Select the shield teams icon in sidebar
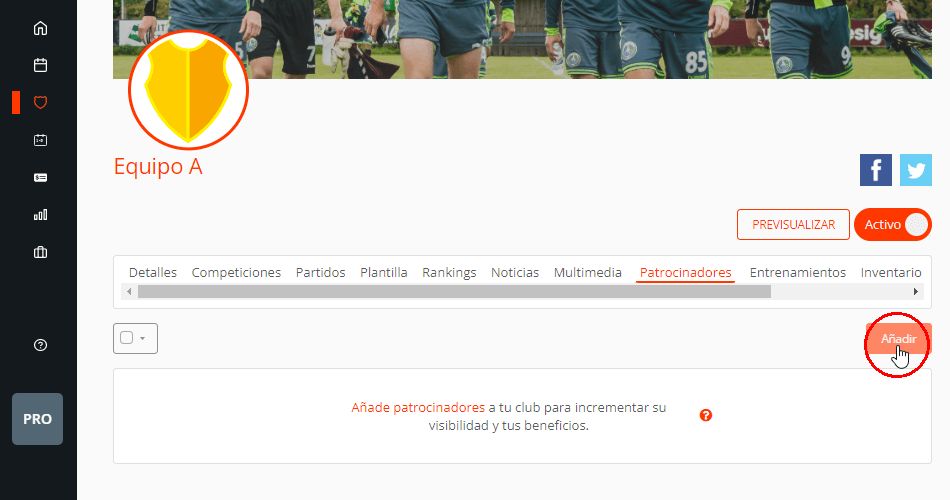The image size is (950, 500). point(40,102)
